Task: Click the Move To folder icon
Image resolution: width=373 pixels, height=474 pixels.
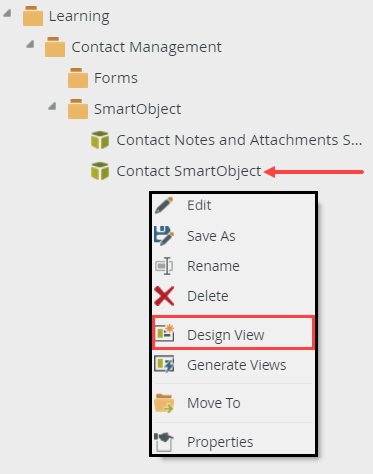Action: tap(164, 403)
